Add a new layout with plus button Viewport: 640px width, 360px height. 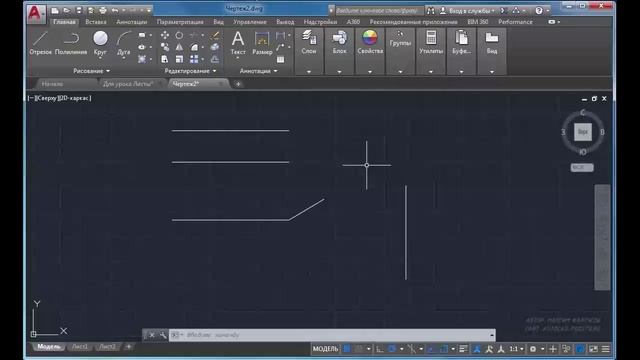click(129, 347)
